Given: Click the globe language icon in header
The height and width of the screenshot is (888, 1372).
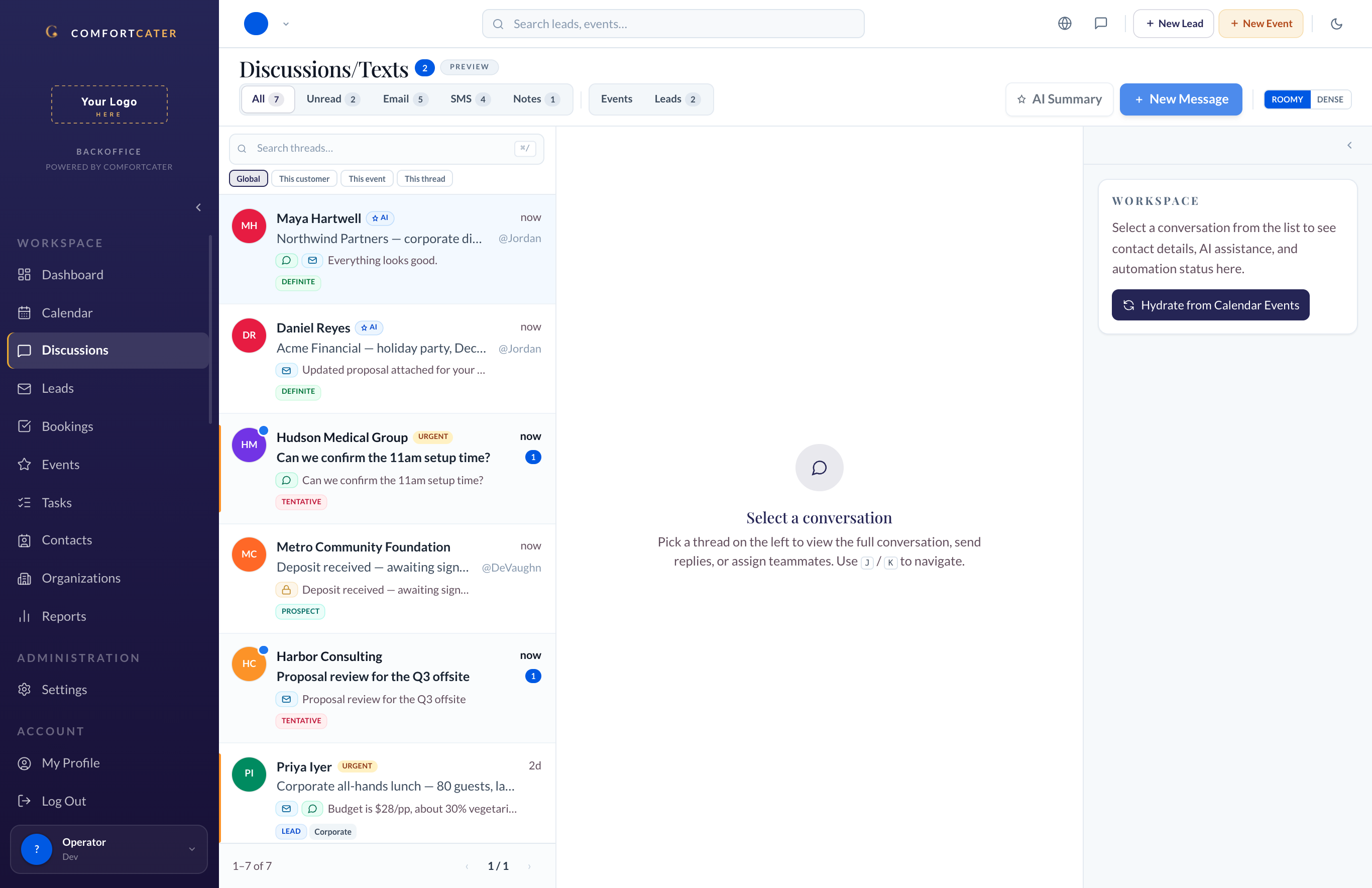Looking at the screenshot, I should 1065,24.
